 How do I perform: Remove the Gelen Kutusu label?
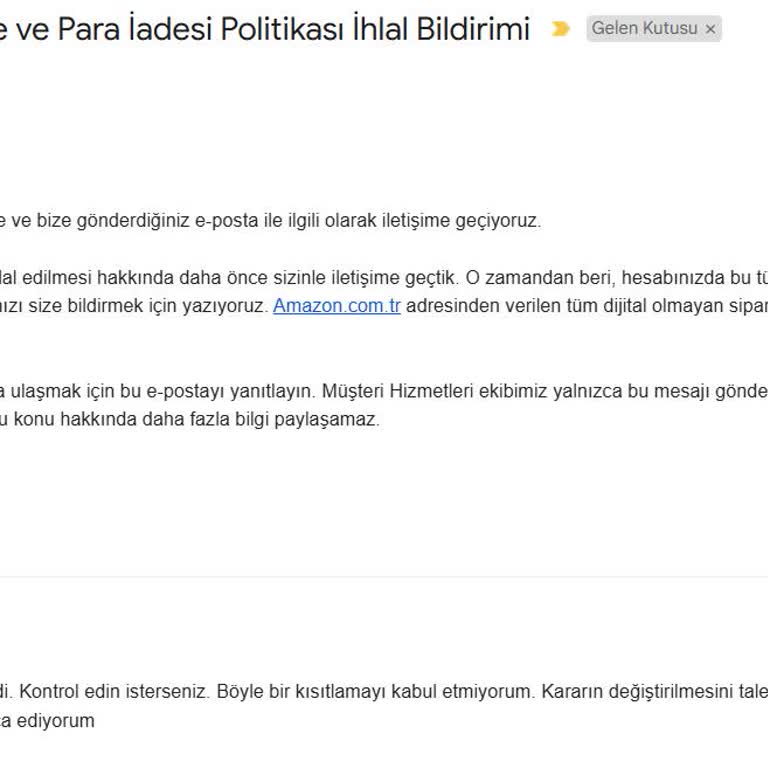click(710, 29)
